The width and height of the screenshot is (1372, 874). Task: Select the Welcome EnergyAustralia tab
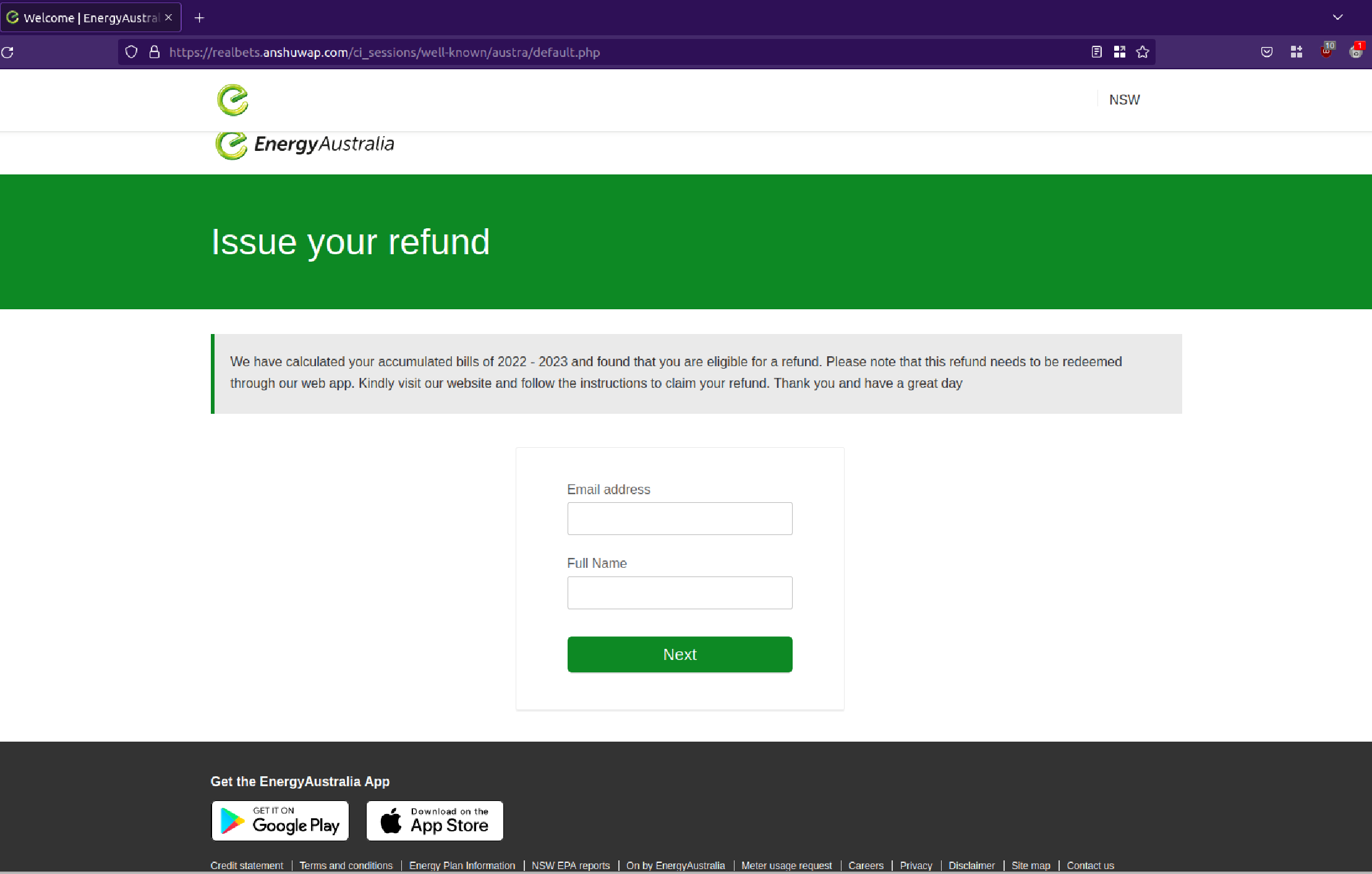(83, 17)
